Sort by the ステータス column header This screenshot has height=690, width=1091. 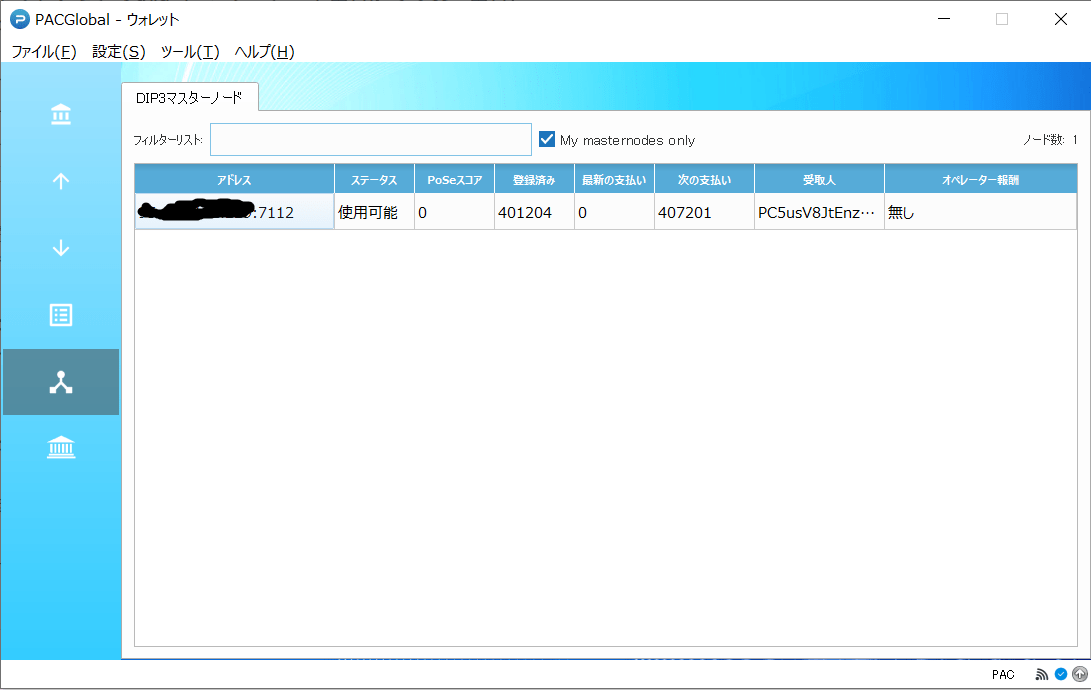[x=374, y=180]
